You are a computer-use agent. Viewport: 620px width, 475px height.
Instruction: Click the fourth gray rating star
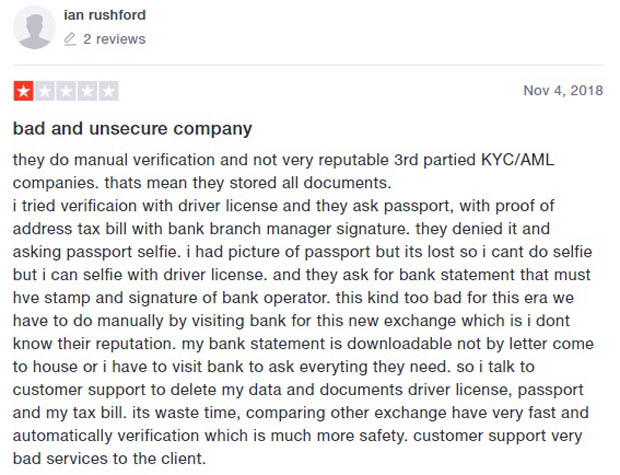tap(87, 91)
